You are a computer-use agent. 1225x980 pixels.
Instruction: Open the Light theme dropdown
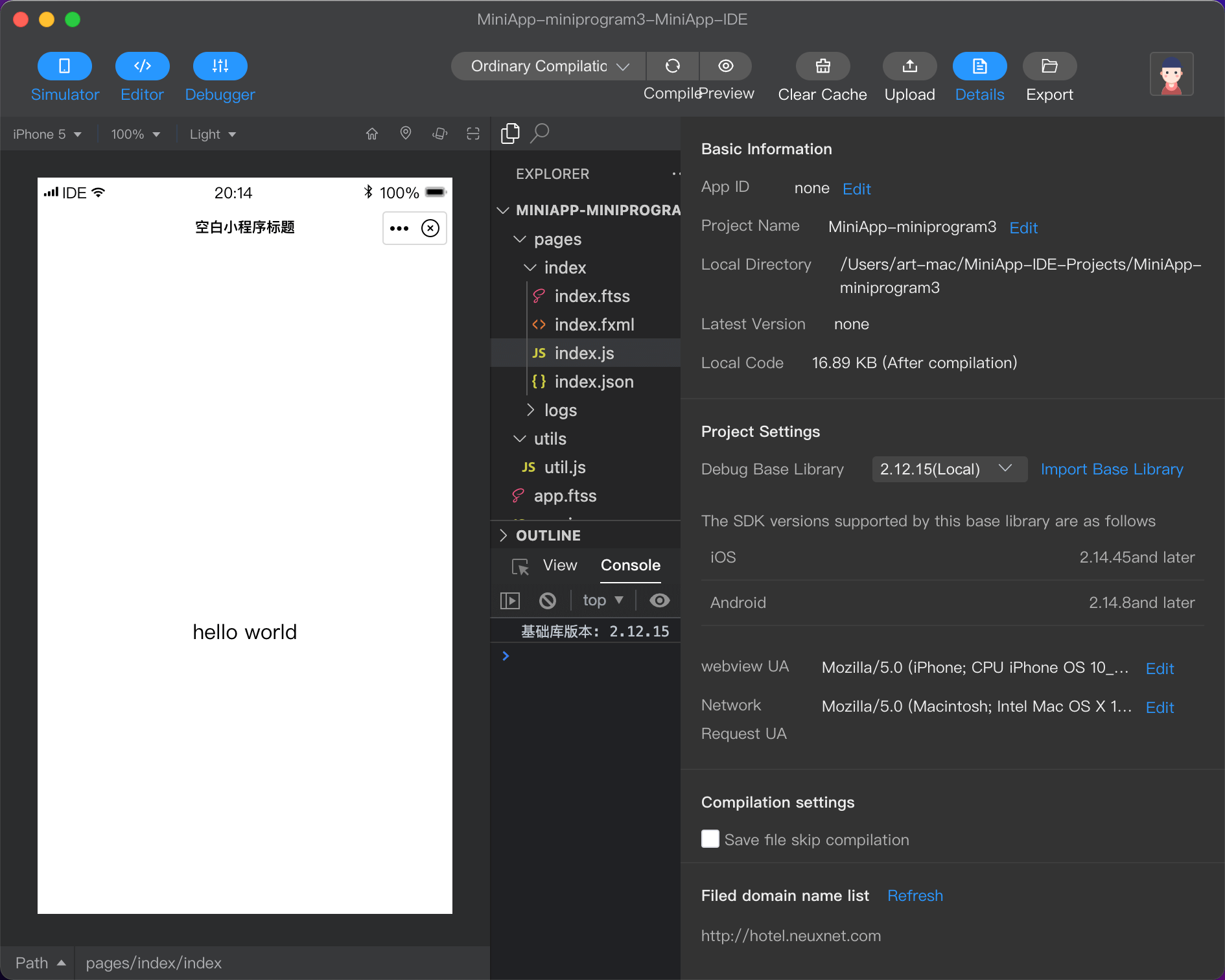213,134
